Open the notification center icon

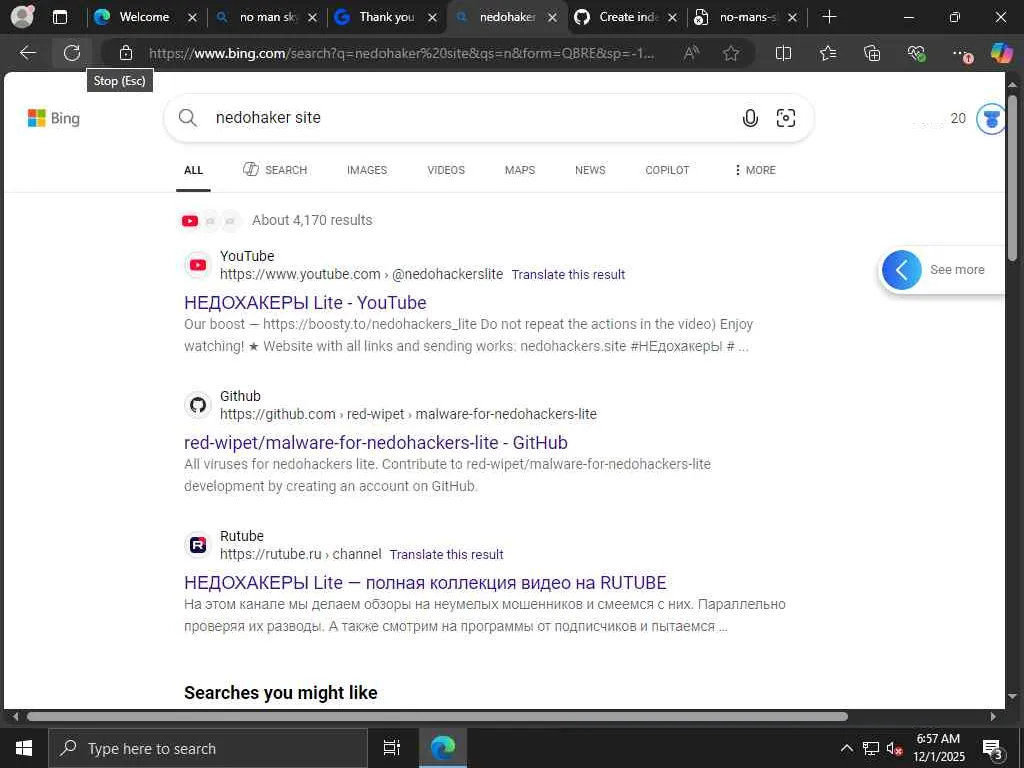coord(992,749)
